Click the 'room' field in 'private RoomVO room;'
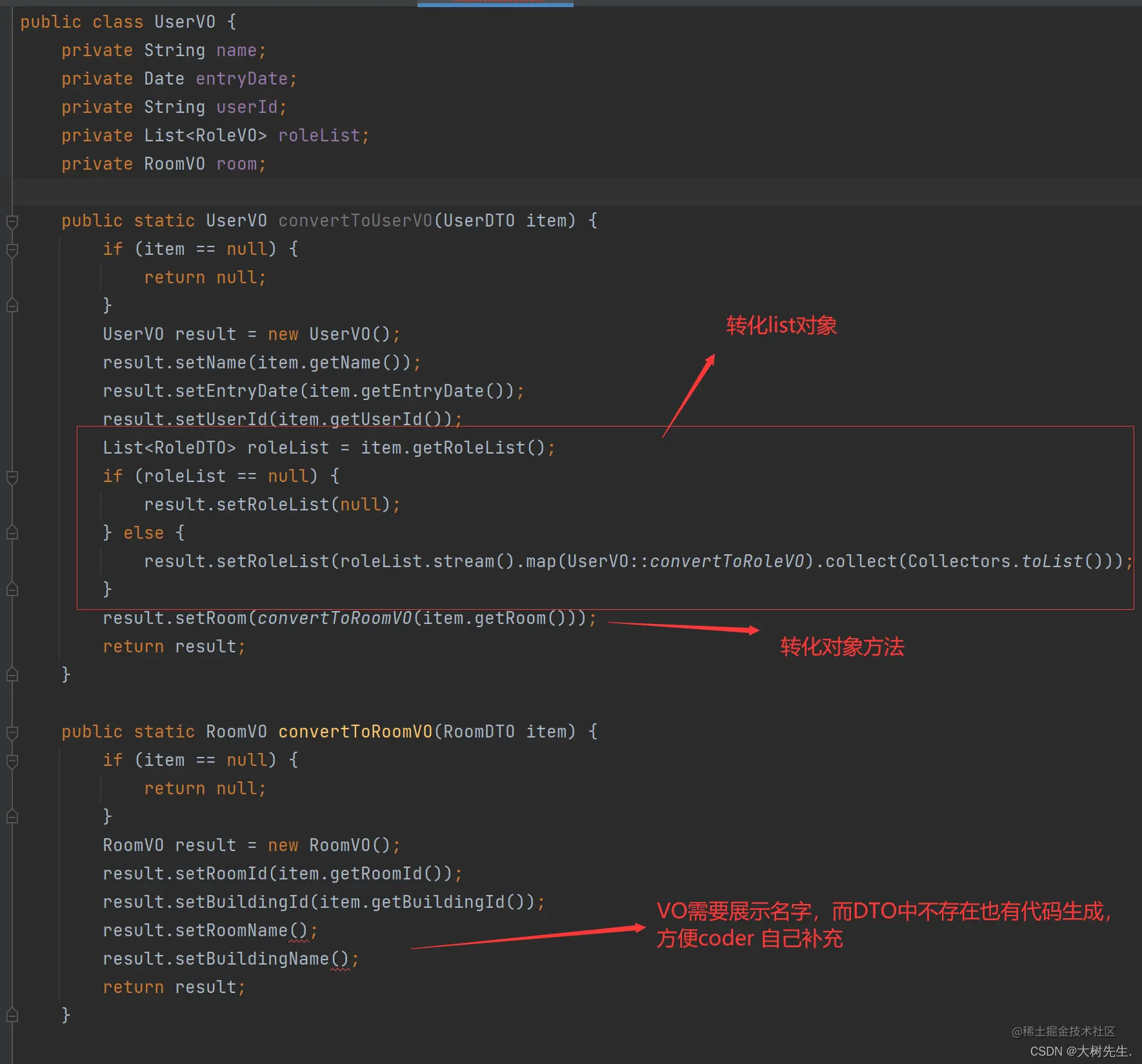Viewport: 1142px width, 1064px height. pos(236,164)
